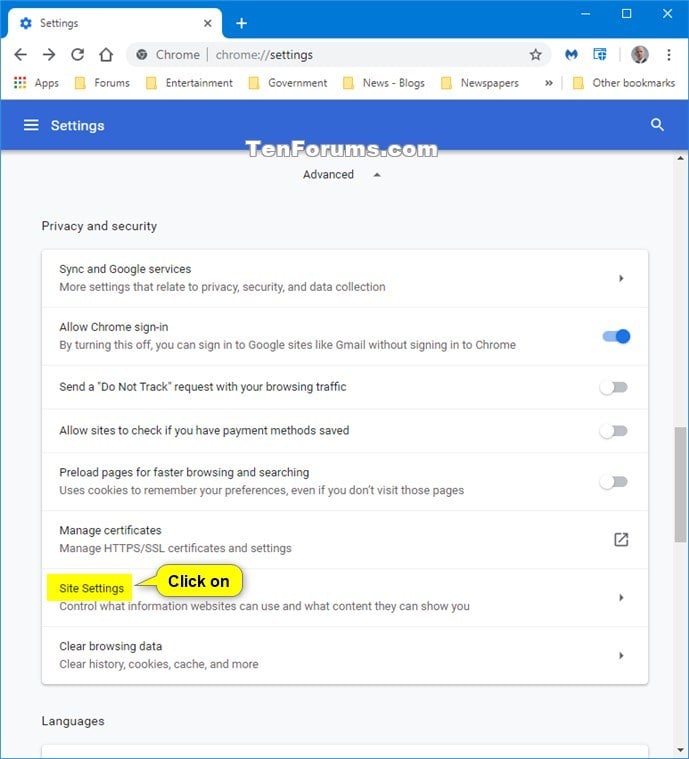Screen dimensions: 689x759
Task: Click 'Manage HTTPS/SSL certificates and settings' text
Action: pos(175,548)
